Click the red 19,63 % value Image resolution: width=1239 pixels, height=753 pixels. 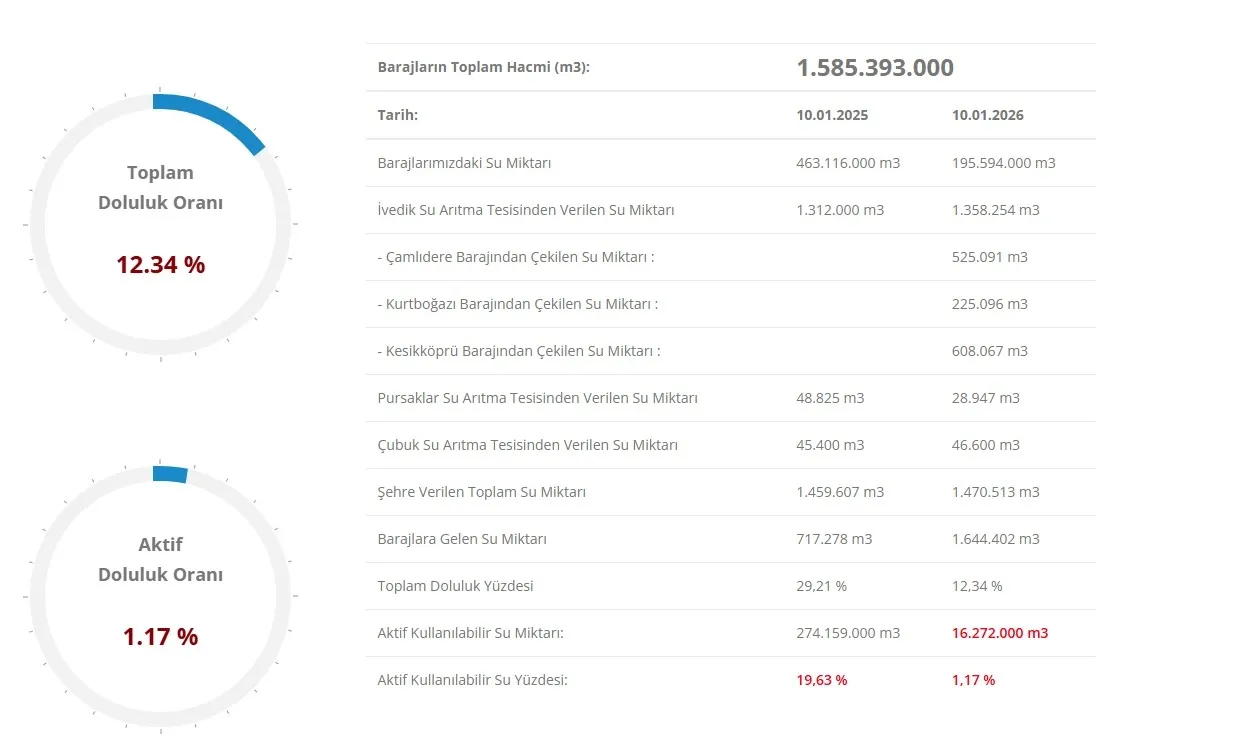[x=821, y=680]
